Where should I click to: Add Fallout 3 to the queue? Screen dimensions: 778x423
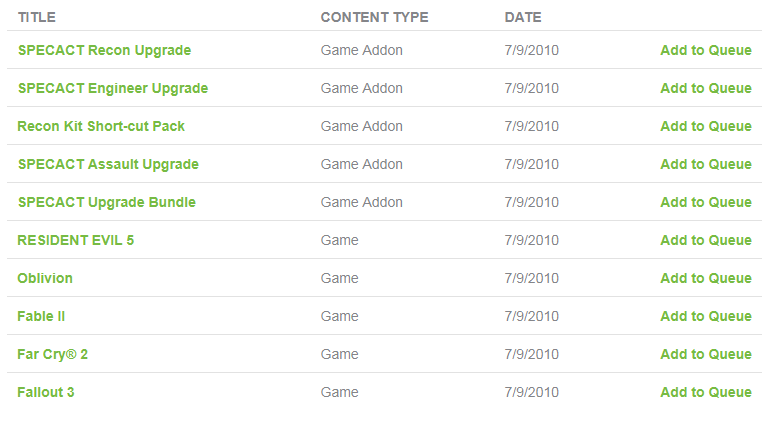tap(705, 392)
